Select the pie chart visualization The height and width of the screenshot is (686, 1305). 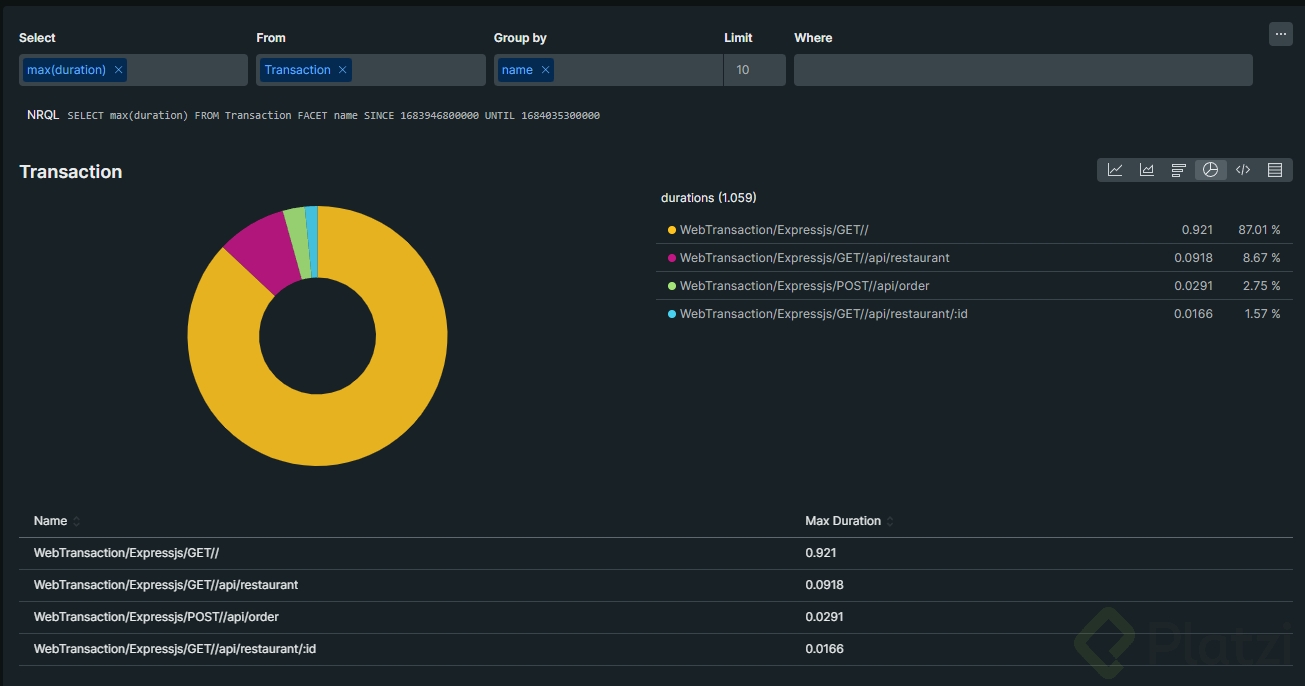[1210, 170]
